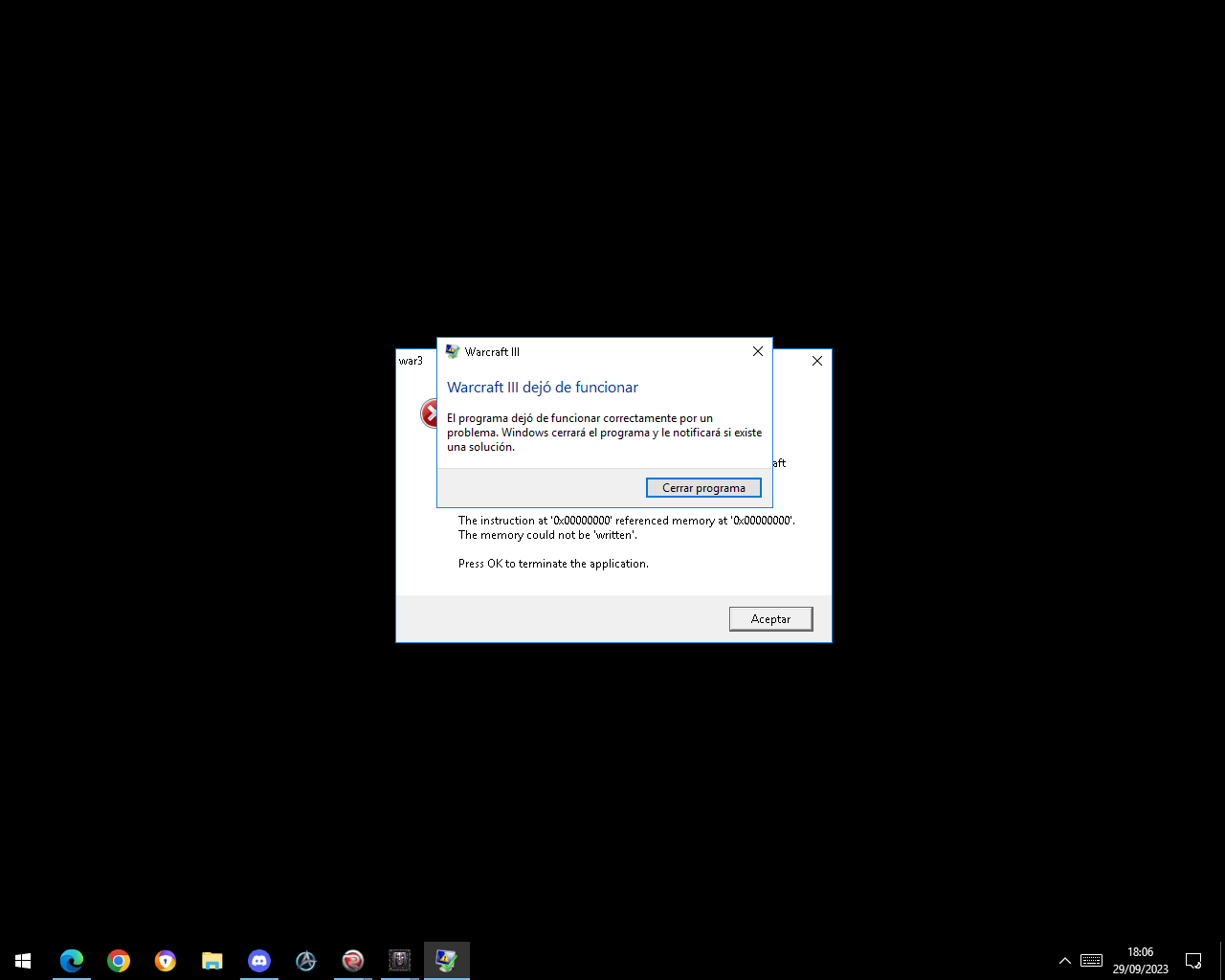Image resolution: width=1225 pixels, height=980 pixels.
Task: Close the Warcraft III crash dialog
Action: 758,351
